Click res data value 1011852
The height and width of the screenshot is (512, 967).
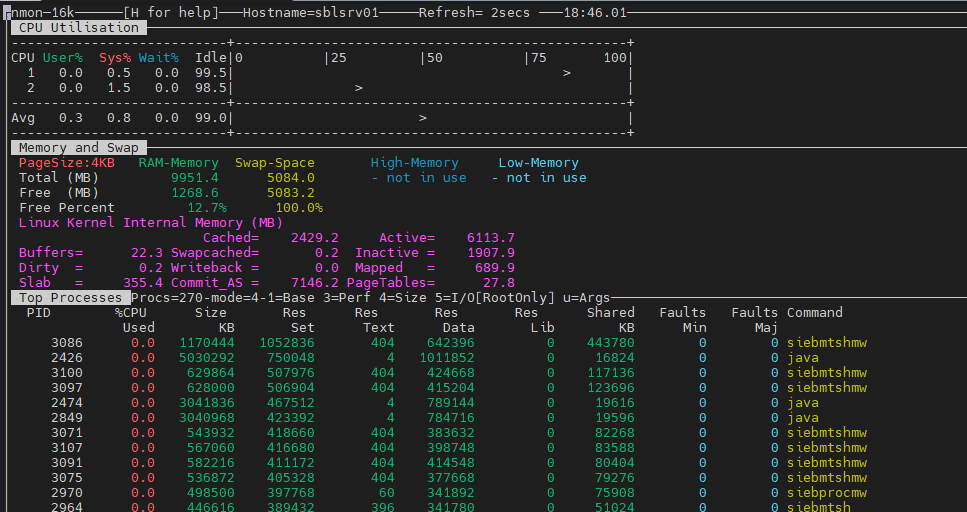447,358
